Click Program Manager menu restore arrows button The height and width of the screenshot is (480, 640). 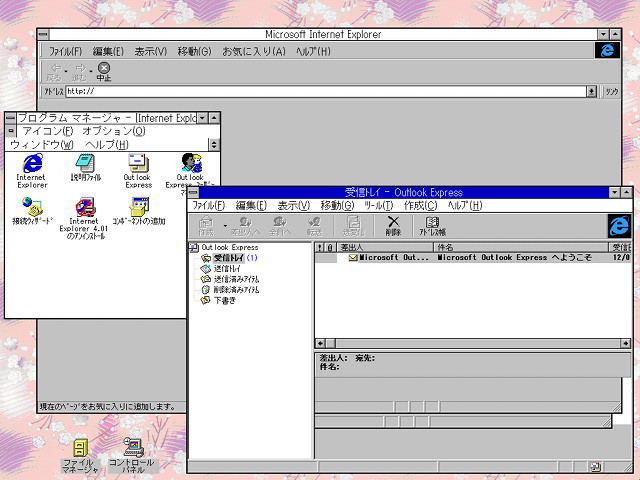(x=214, y=144)
